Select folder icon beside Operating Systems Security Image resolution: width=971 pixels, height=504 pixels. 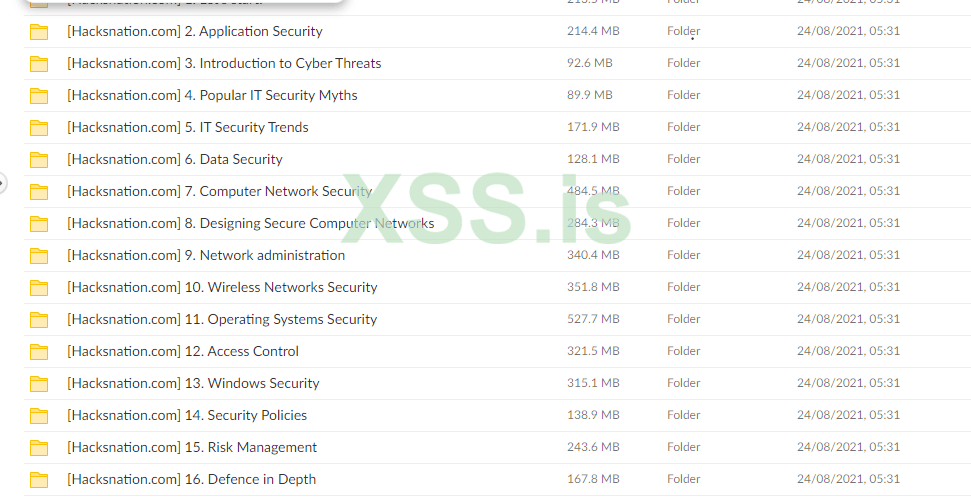(39, 320)
